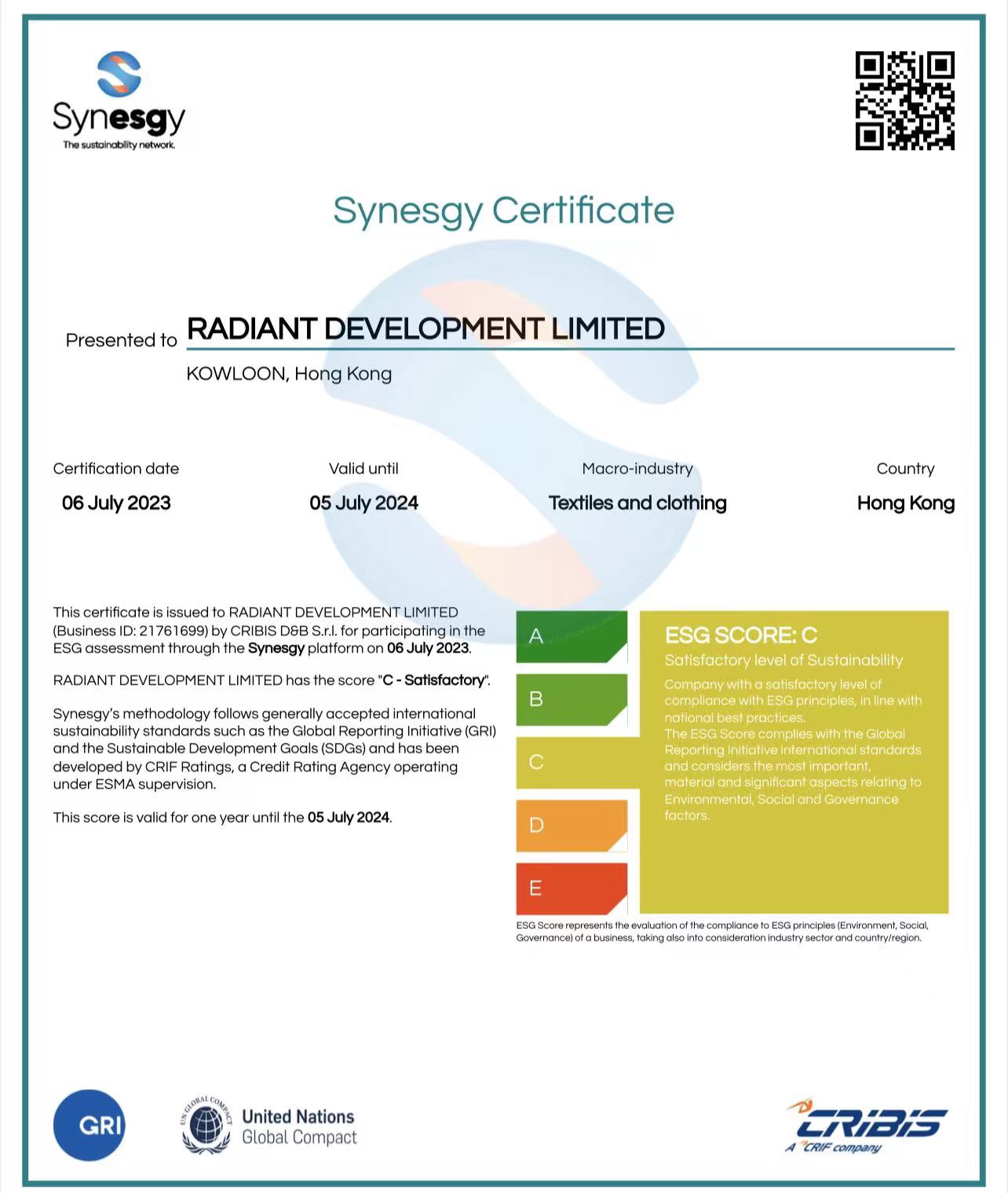Click the 'Macro-industry' label
This screenshot has width=1008, height=1193.
pyautogui.click(x=637, y=469)
